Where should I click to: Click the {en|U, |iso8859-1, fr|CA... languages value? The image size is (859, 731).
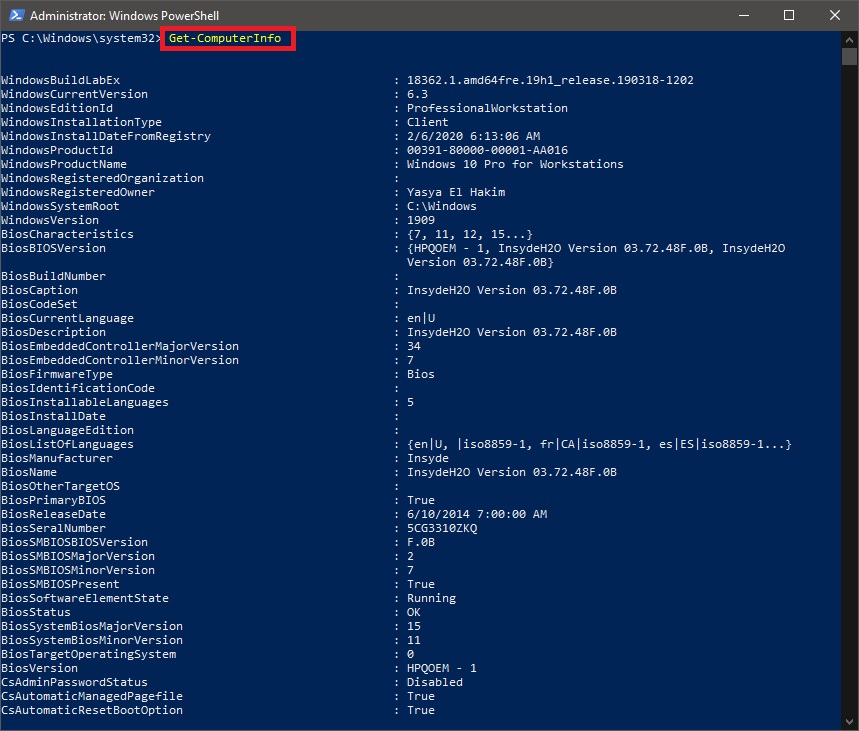point(599,444)
